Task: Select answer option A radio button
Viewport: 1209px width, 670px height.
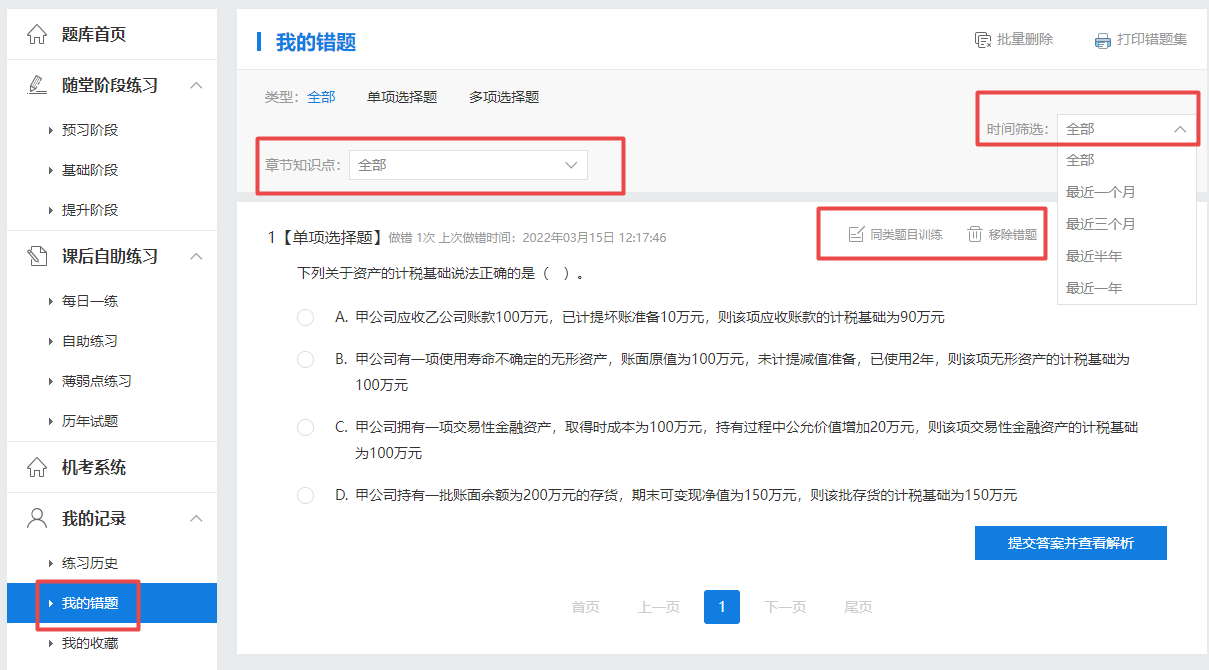Action: pyautogui.click(x=306, y=317)
